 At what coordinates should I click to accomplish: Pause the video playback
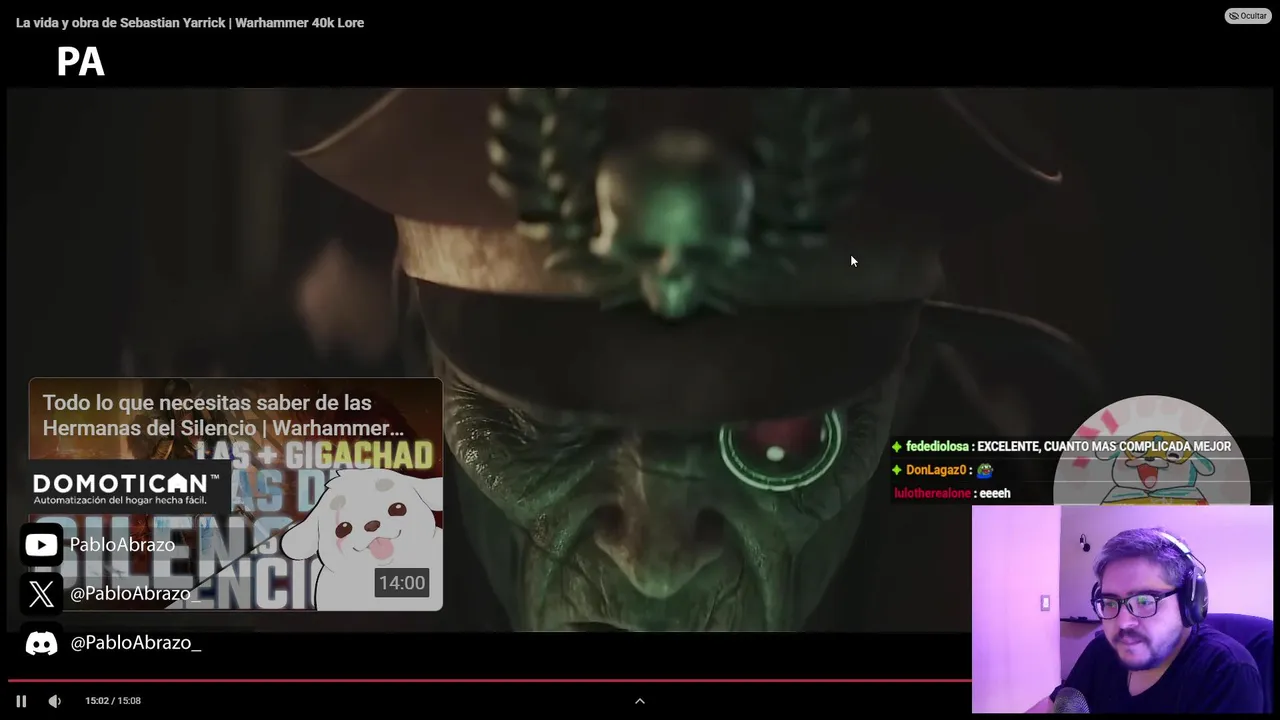coord(21,701)
